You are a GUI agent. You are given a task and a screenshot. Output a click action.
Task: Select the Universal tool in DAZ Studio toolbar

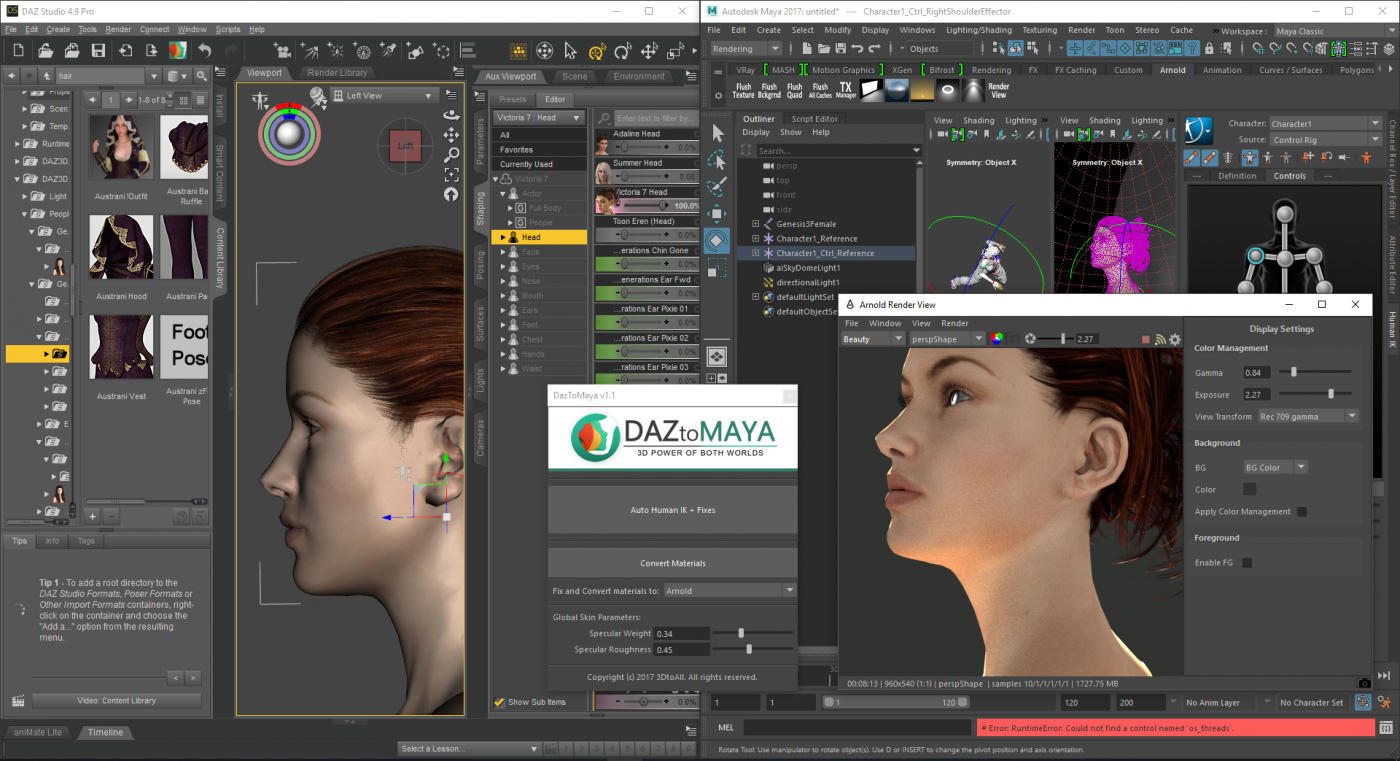[x=597, y=51]
